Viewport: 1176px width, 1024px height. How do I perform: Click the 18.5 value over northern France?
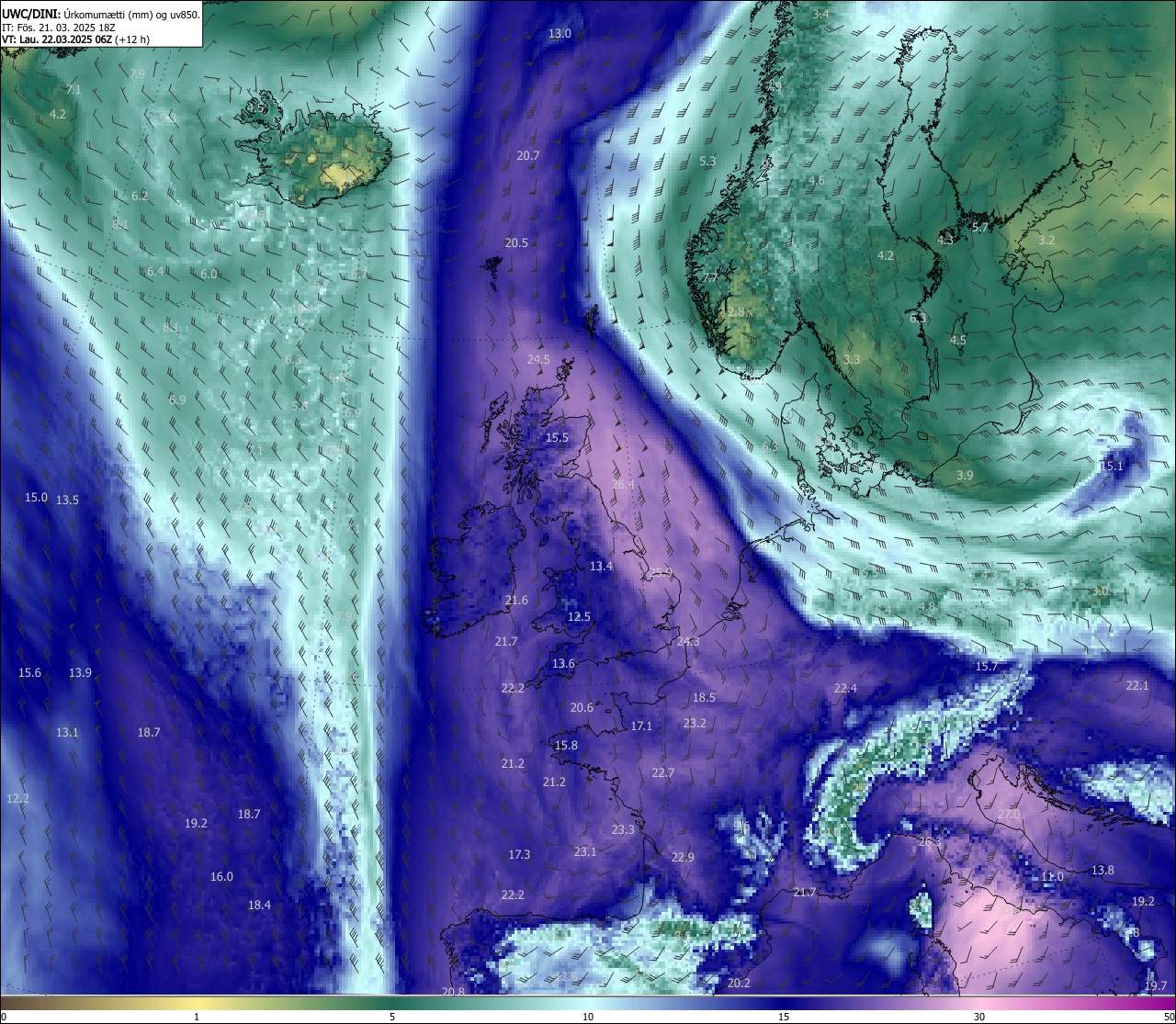tap(704, 697)
